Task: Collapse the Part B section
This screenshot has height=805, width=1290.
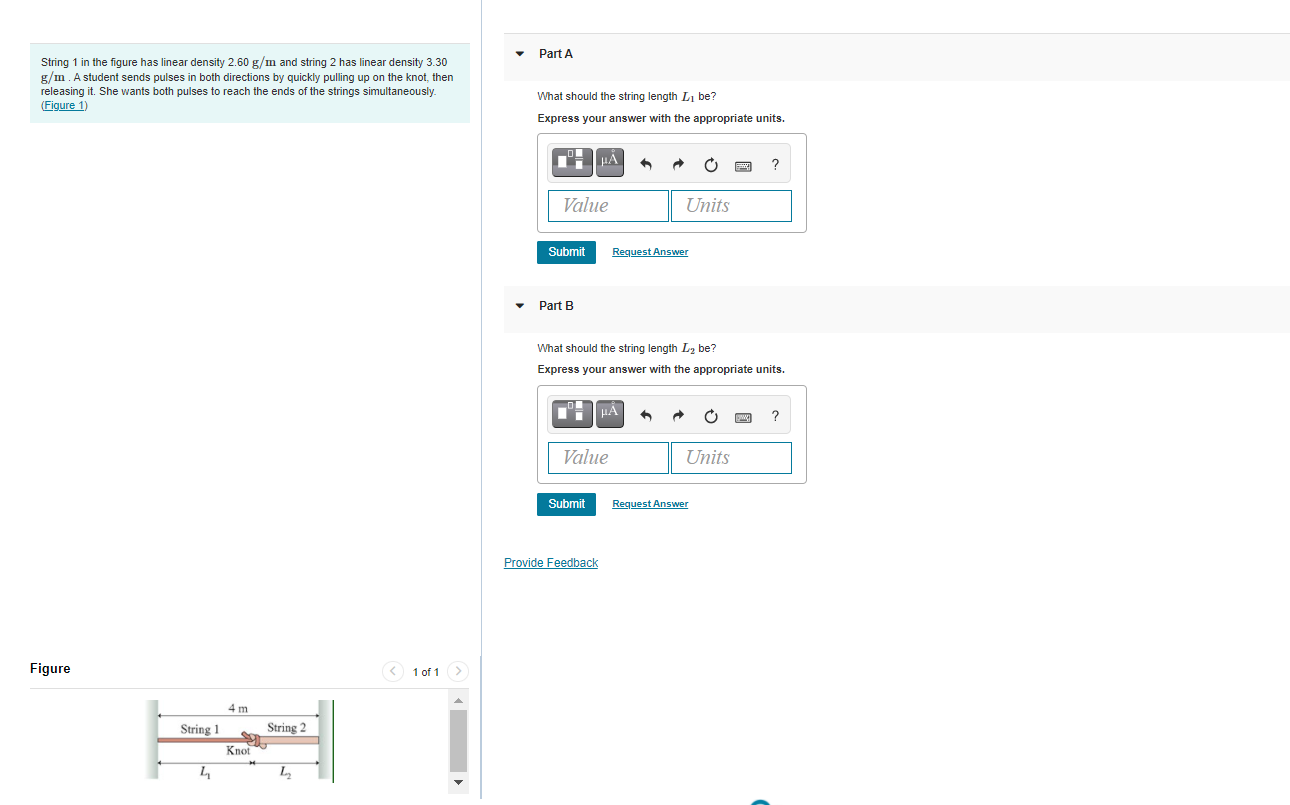Action: (x=519, y=306)
